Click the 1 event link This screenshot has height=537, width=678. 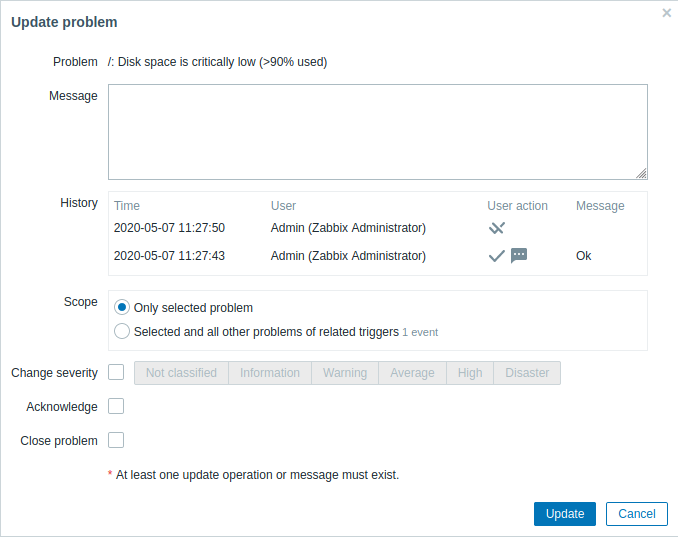tap(420, 332)
